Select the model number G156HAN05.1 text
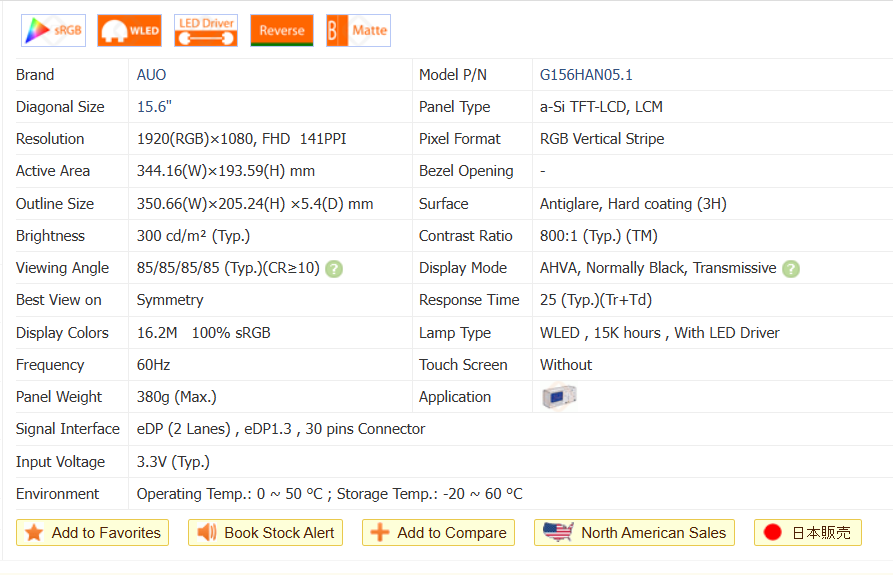 [586, 75]
